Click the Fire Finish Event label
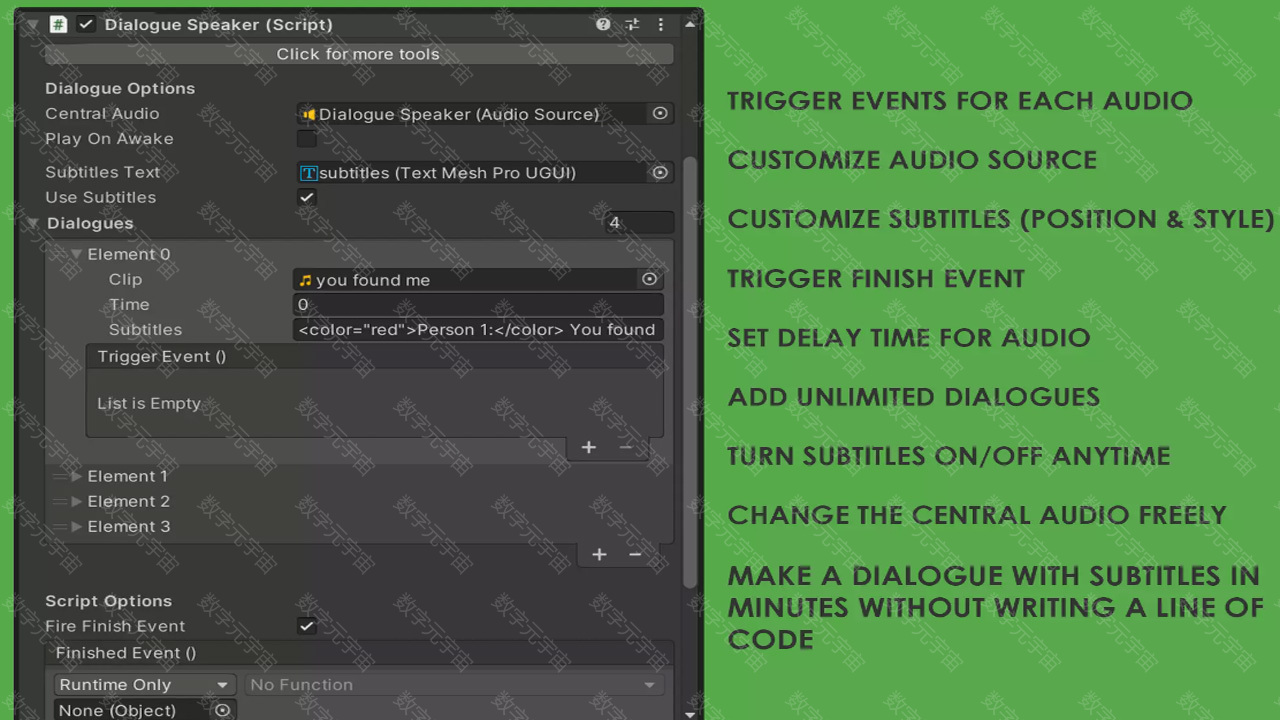Image resolution: width=1280 pixels, height=720 pixels. pos(115,626)
